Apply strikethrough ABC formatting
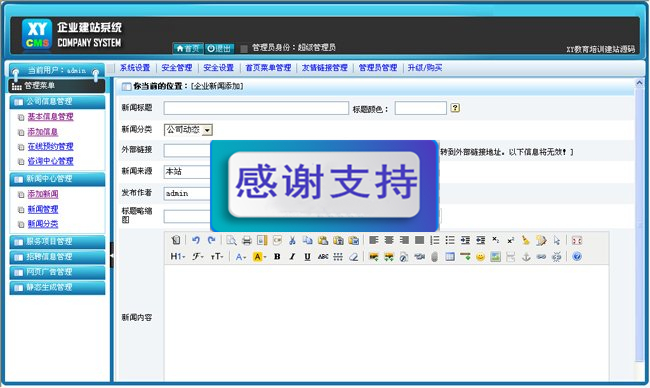The height and width of the screenshot is (388, 650). [323, 257]
